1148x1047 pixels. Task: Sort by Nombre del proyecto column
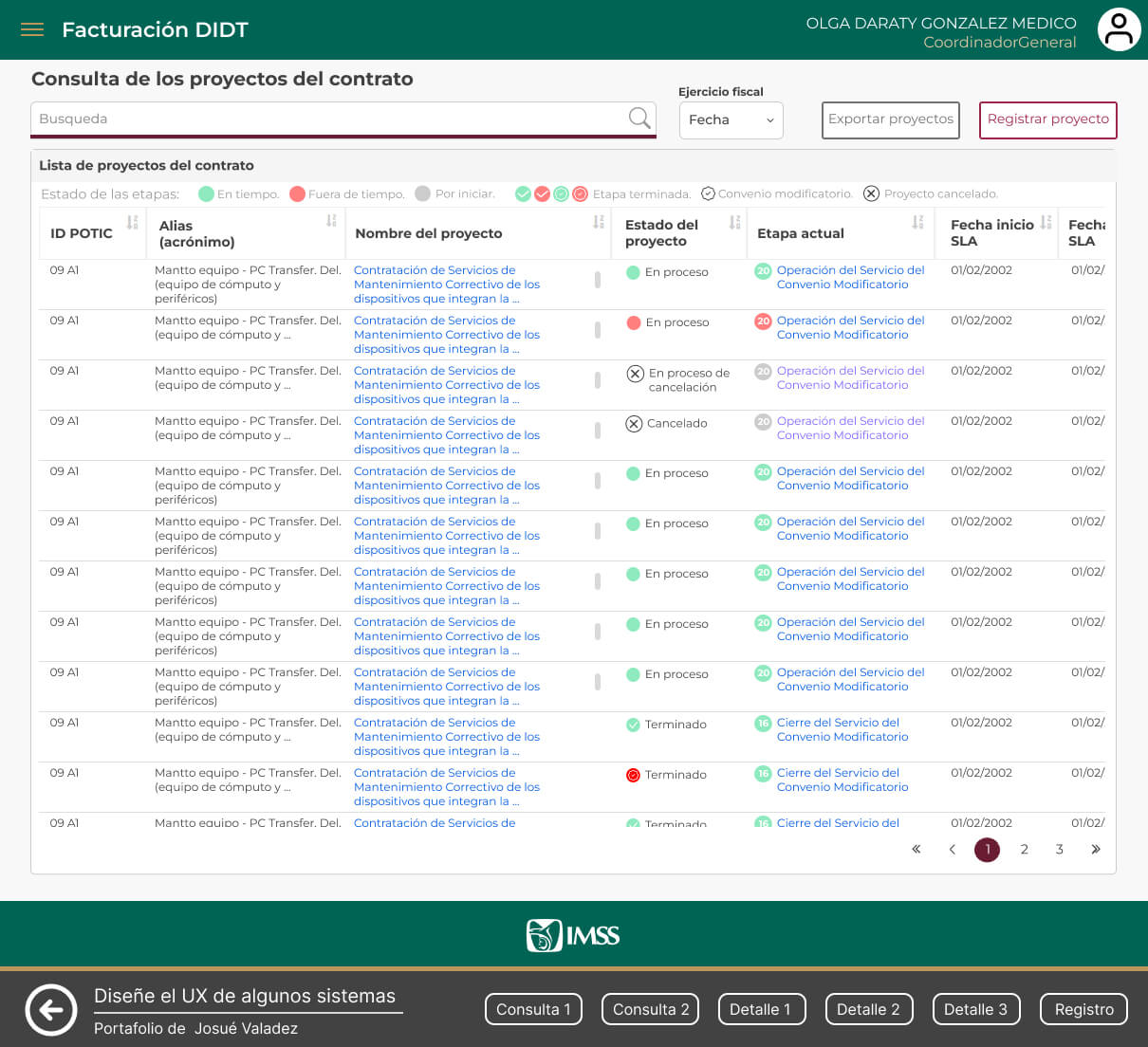pos(599,223)
